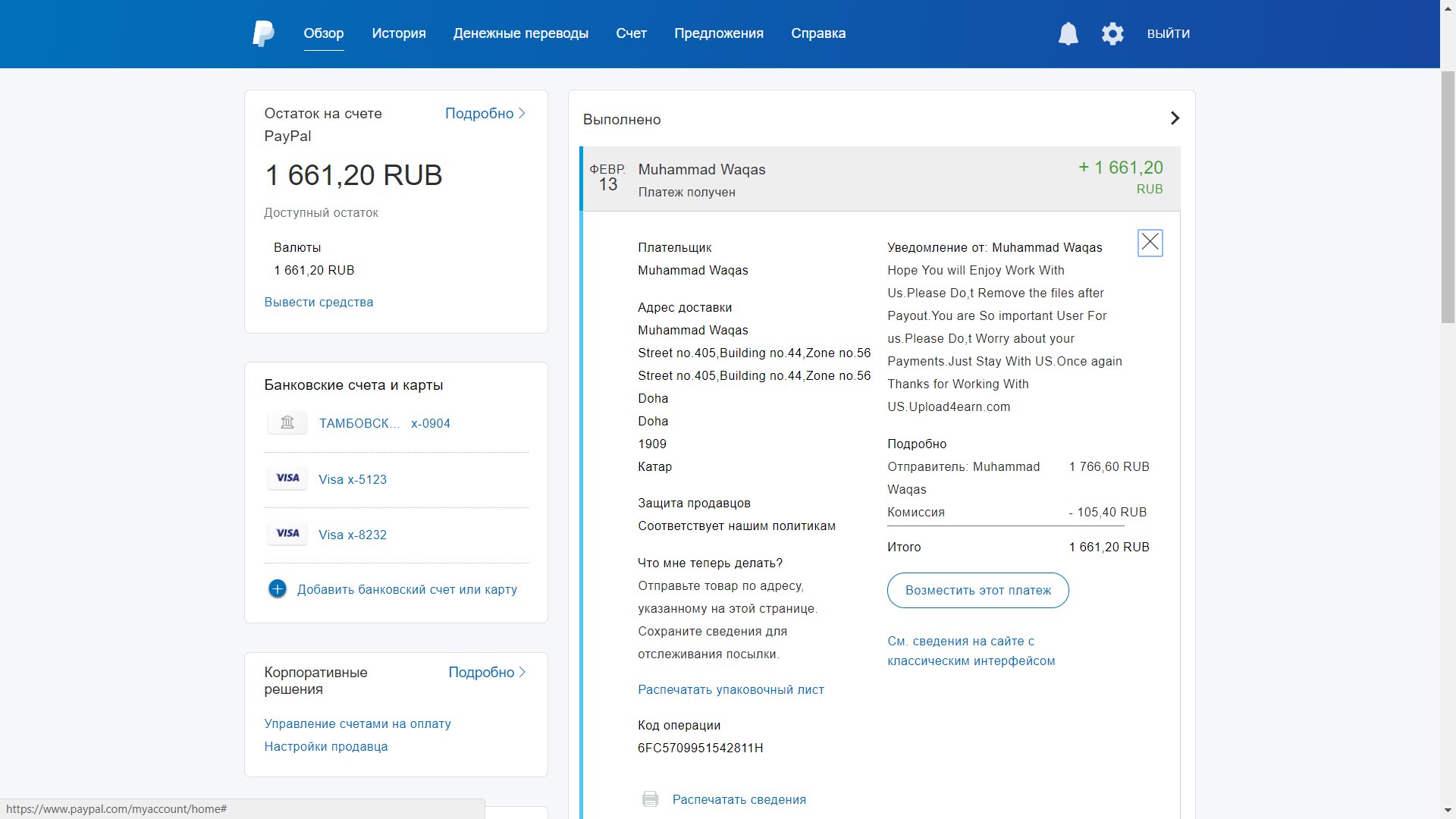
Task: Click the plus icon to add a bank account
Action: coord(278,588)
